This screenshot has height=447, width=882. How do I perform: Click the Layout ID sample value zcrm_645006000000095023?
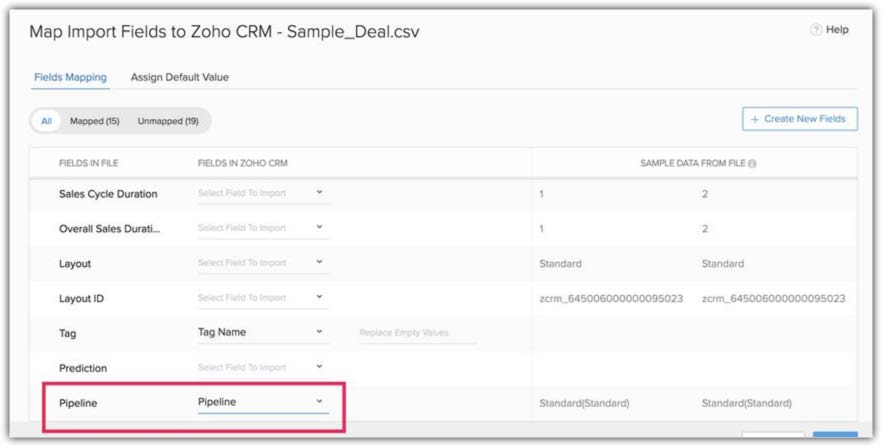click(x=611, y=298)
